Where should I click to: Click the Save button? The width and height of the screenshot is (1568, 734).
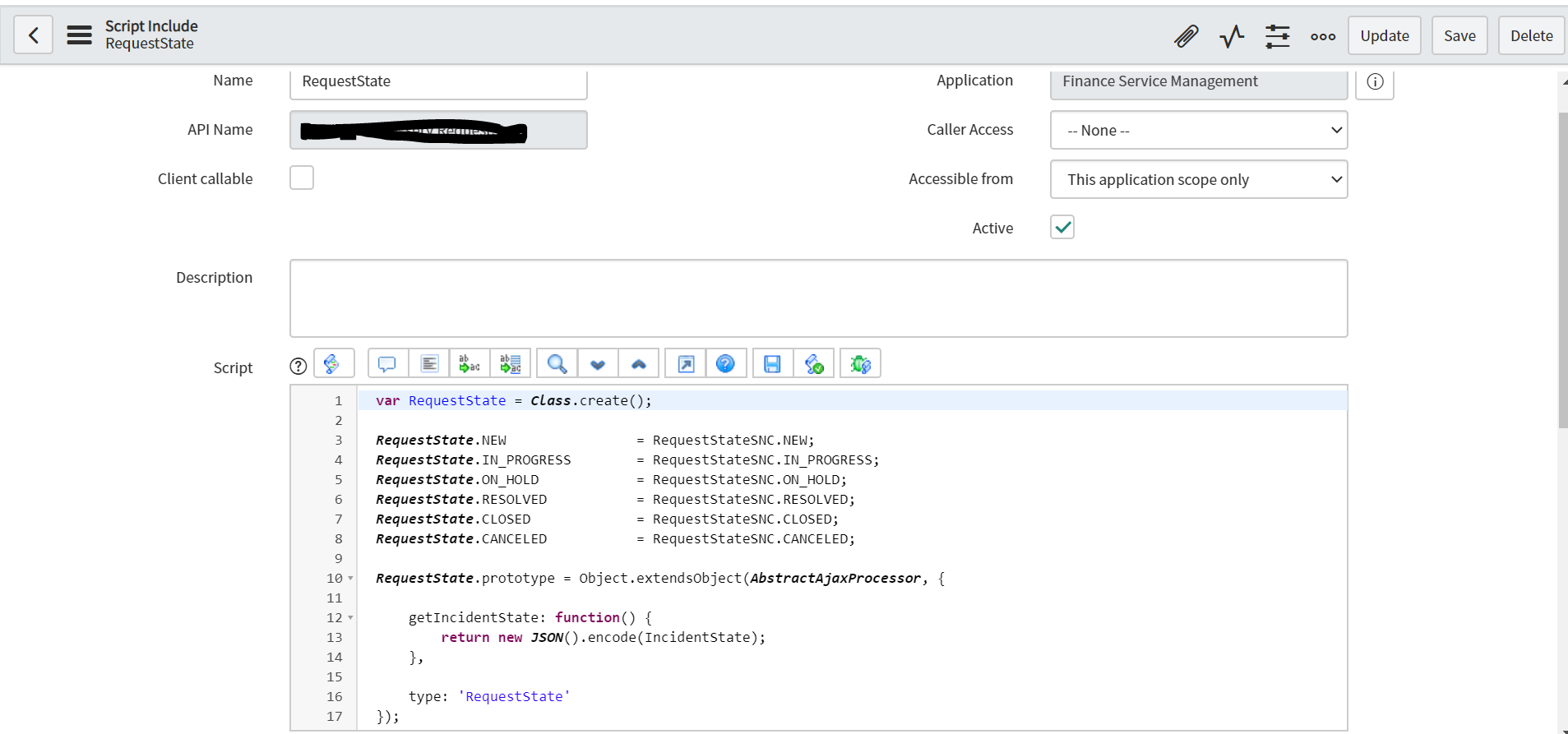[x=1459, y=35]
